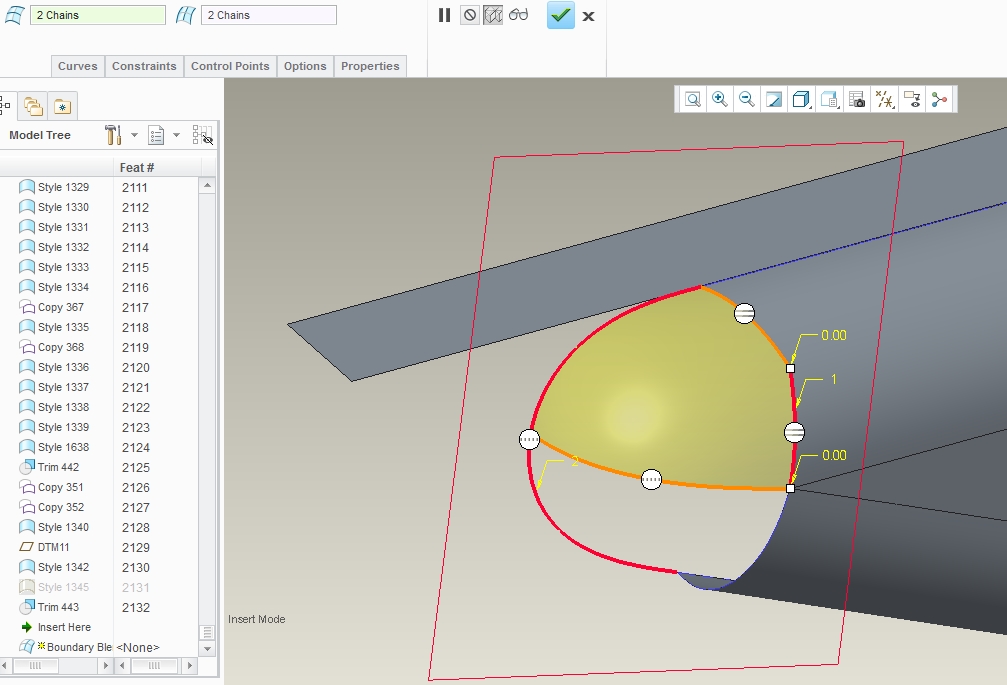Click the first direction curves collector icon
Viewport: 1007px width, 685px height.
pyautogui.click(x=15, y=15)
